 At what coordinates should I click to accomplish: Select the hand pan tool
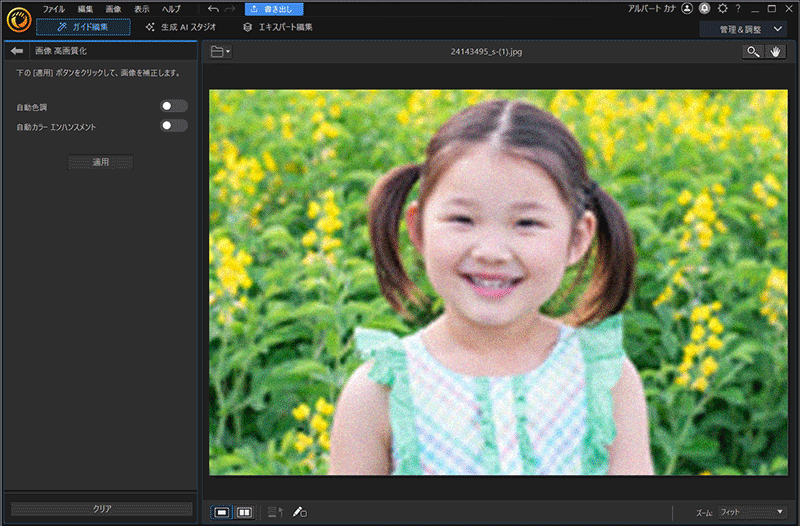(775, 51)
